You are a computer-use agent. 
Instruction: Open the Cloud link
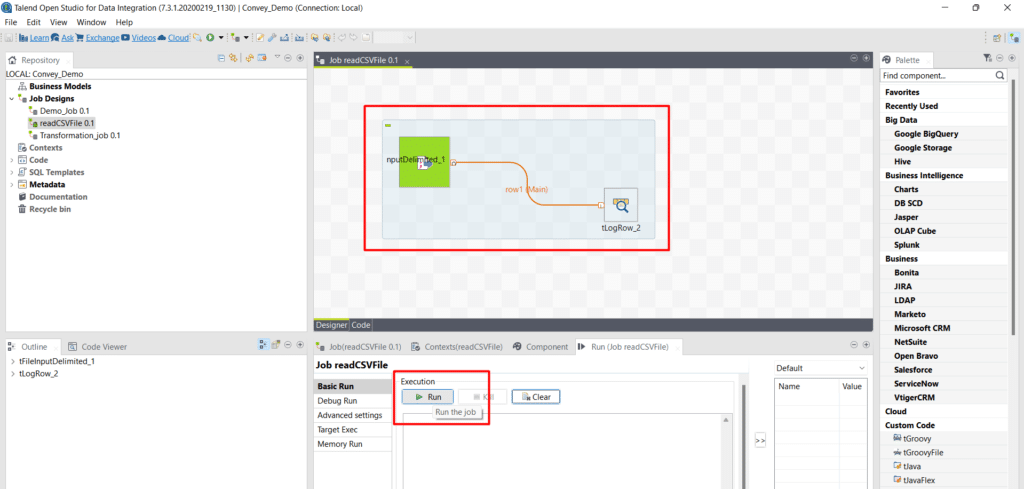[x=178, y=38]
